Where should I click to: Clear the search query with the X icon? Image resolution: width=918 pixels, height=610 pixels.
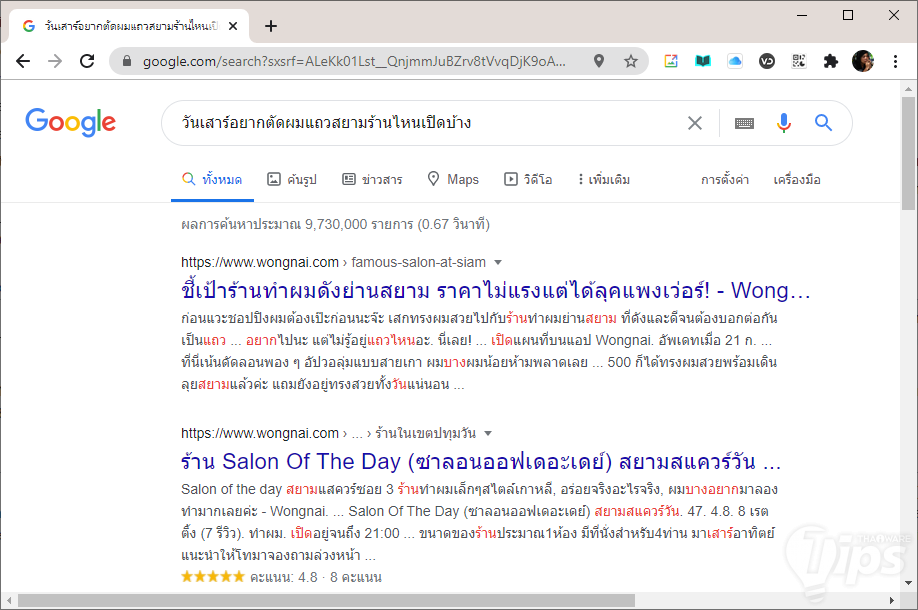click(695, 123)
